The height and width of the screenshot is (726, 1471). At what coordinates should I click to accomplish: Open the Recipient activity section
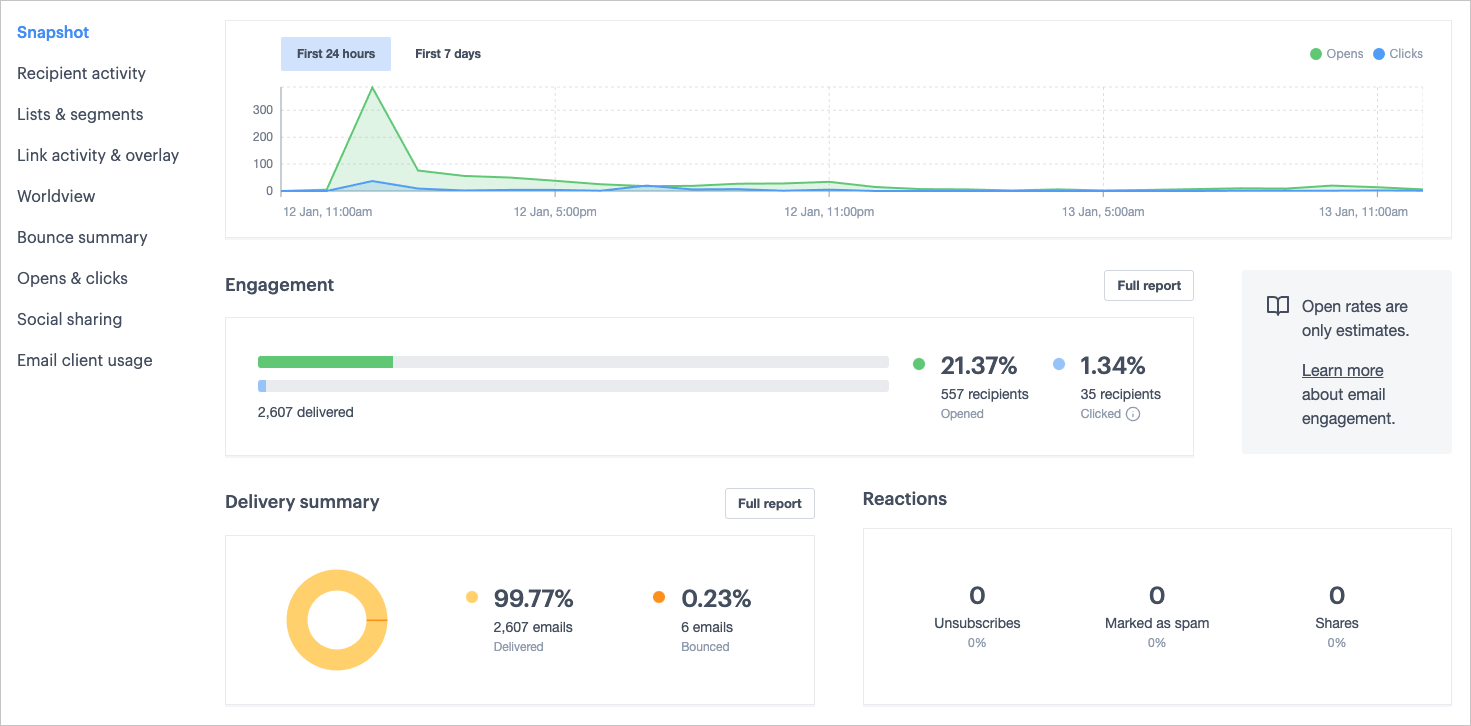[81, 73]
